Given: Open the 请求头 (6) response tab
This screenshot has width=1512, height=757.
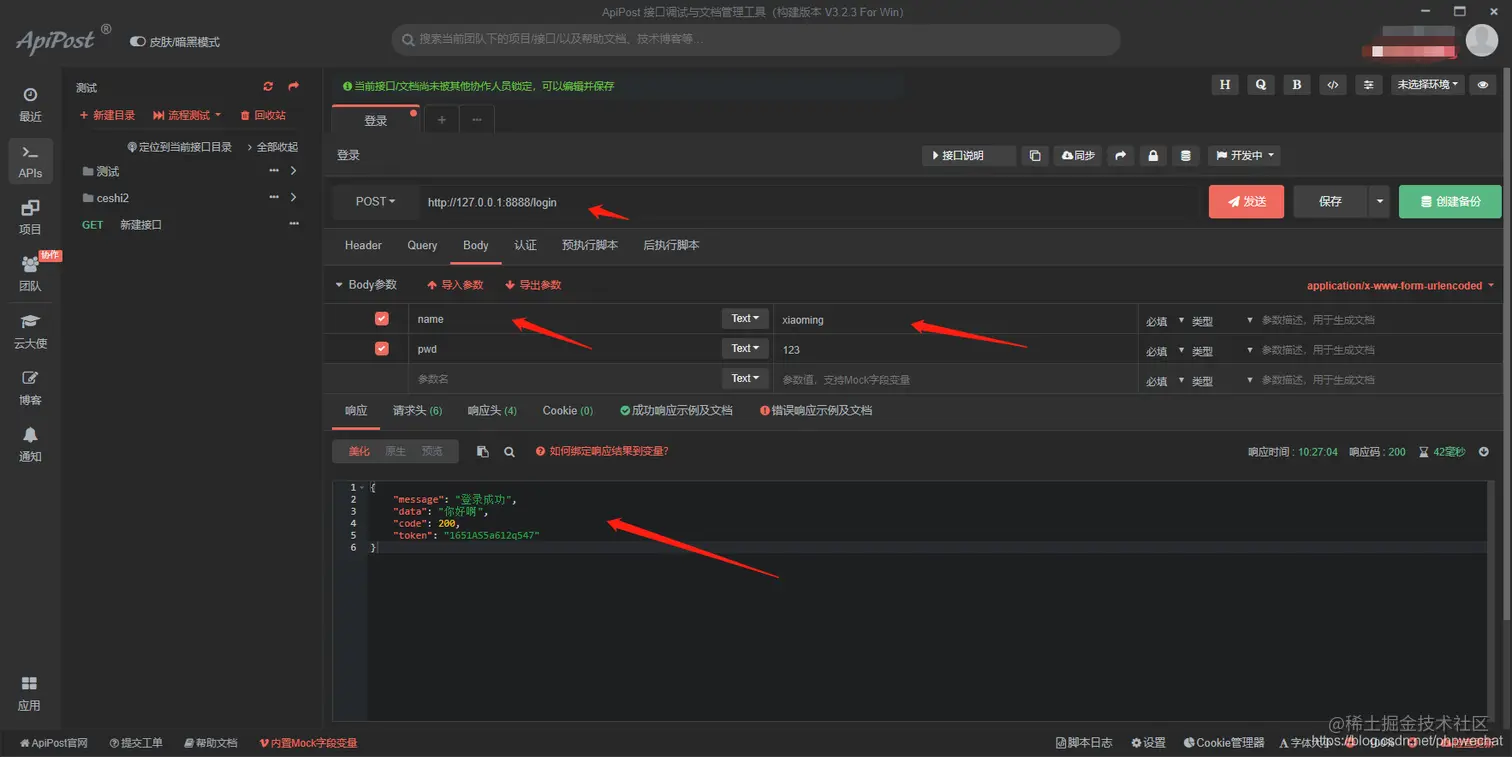Looking at the screenshot, I should 417,411.
